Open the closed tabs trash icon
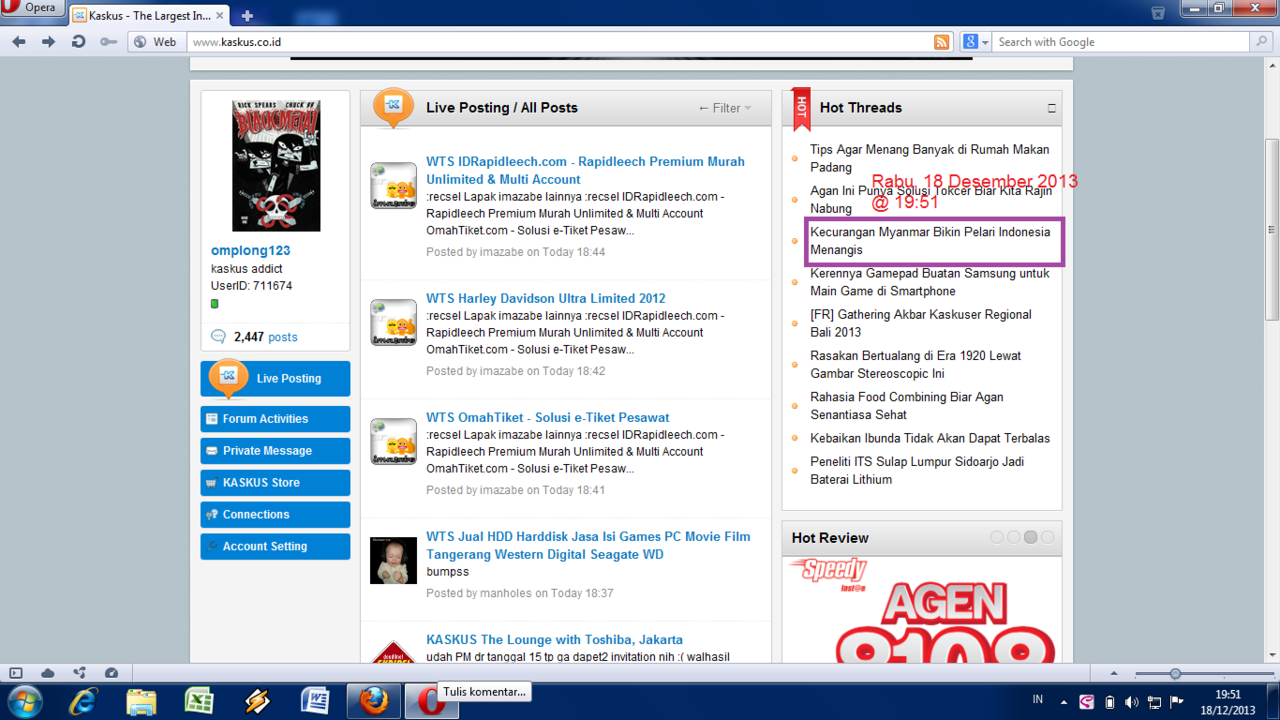The width and height of the screenshot is (1280, 720). (1158, 13)
